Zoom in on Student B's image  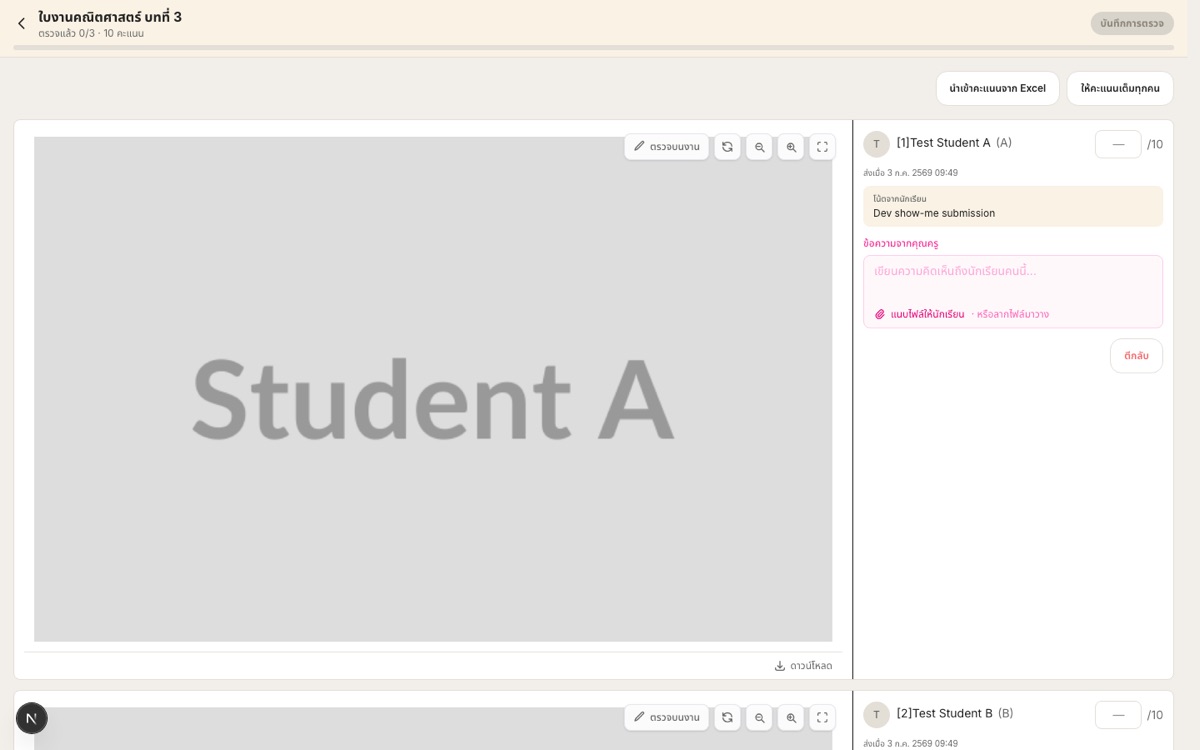[x=791, y=717]
